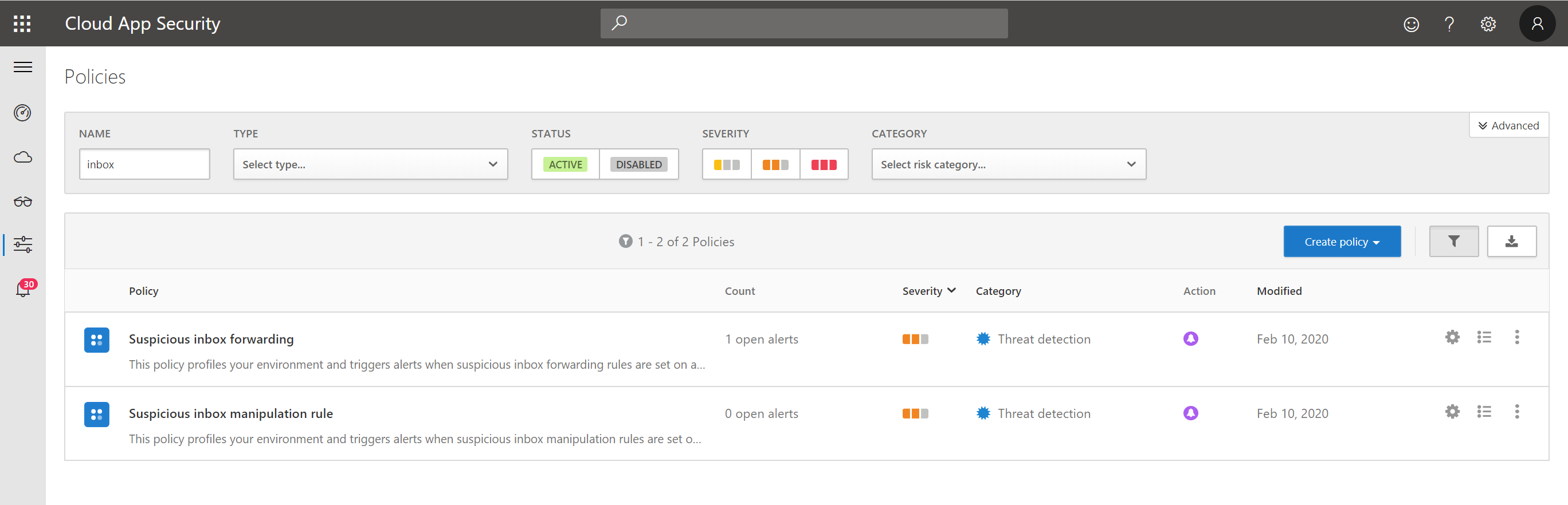The width and height of the screenshot is (1568, 505).
Task: Open the Discover cloud icon in sidebar
Action: pyautogui.click(x=22, y=157)
